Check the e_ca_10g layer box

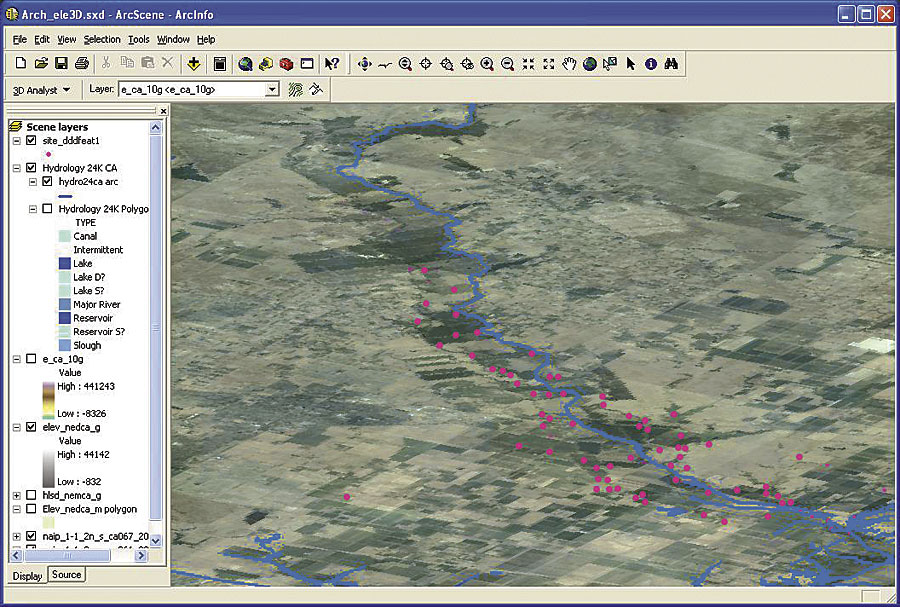32,359
